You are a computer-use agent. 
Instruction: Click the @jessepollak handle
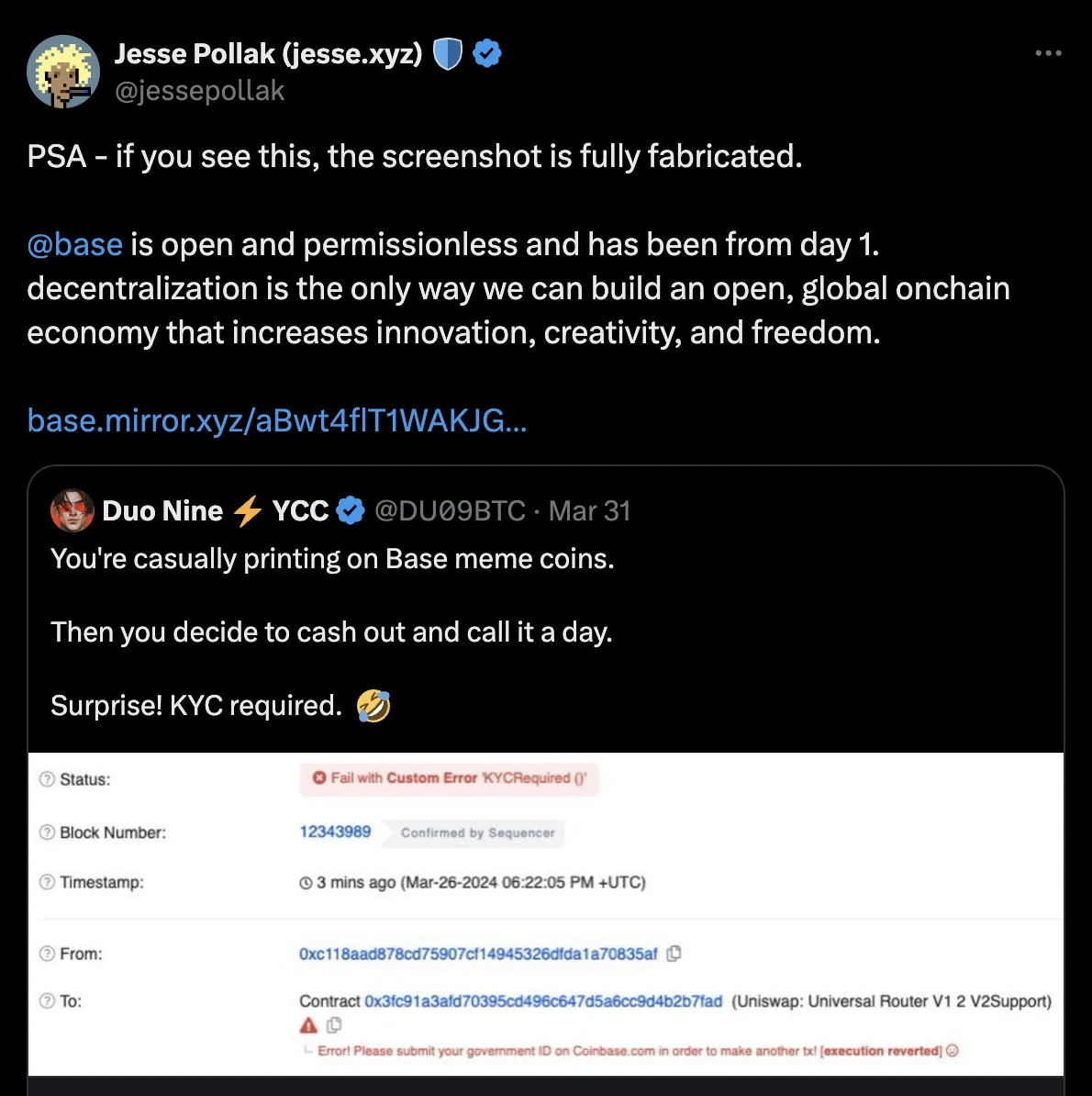199,91
